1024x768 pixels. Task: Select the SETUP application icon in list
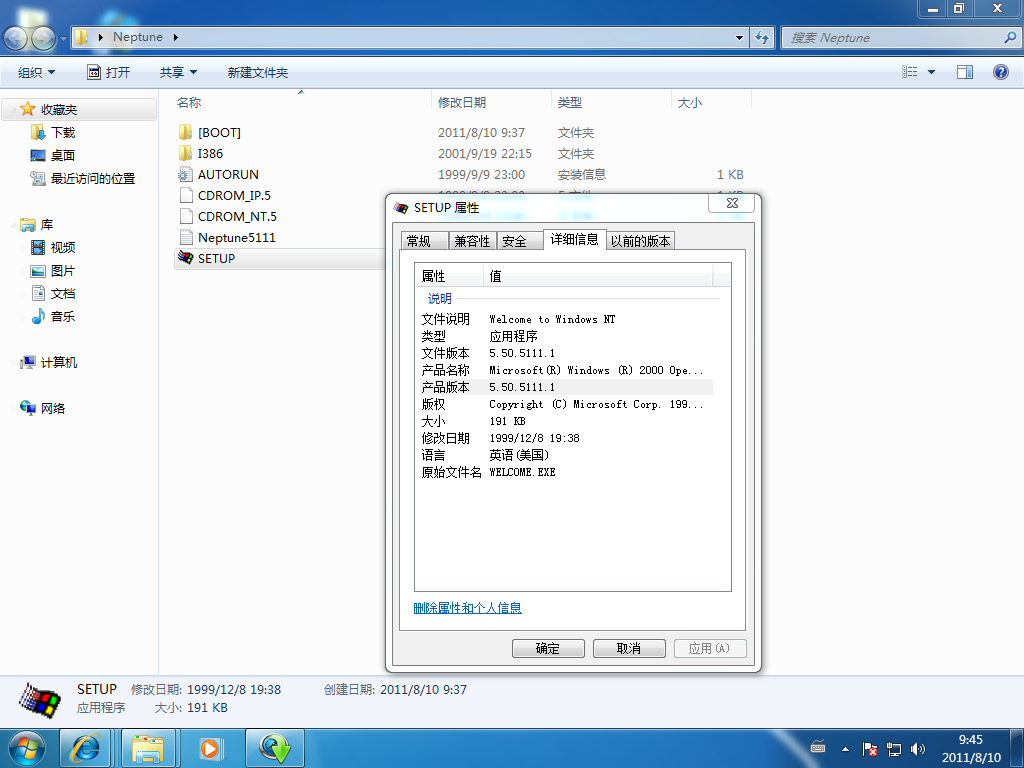coord(185,258)
